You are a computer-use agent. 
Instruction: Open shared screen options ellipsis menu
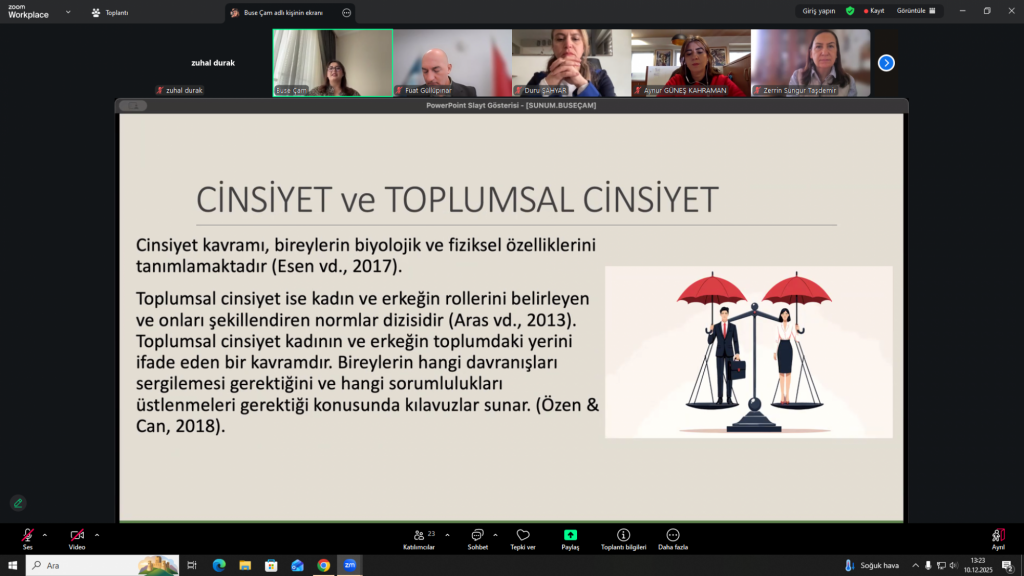tap(346, 13)
